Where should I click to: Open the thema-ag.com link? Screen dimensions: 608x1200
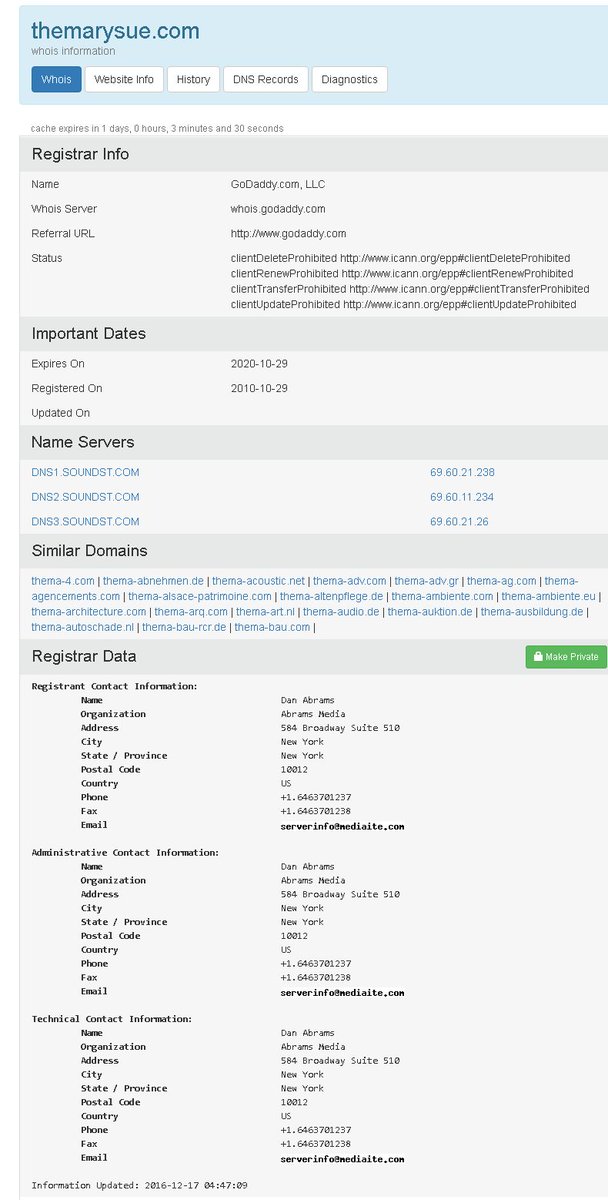(x=502, y=581)
